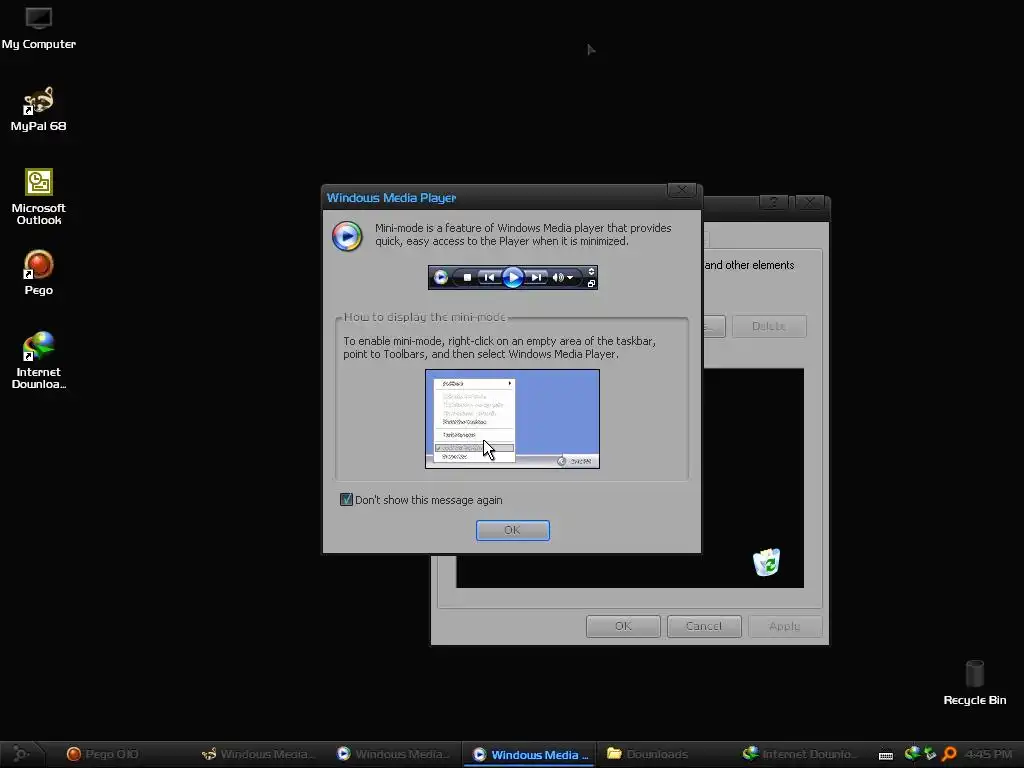Viewport: 1024px width, 768px height.
Task: Switch to Internet Download taskbar button
Action: 799,754
